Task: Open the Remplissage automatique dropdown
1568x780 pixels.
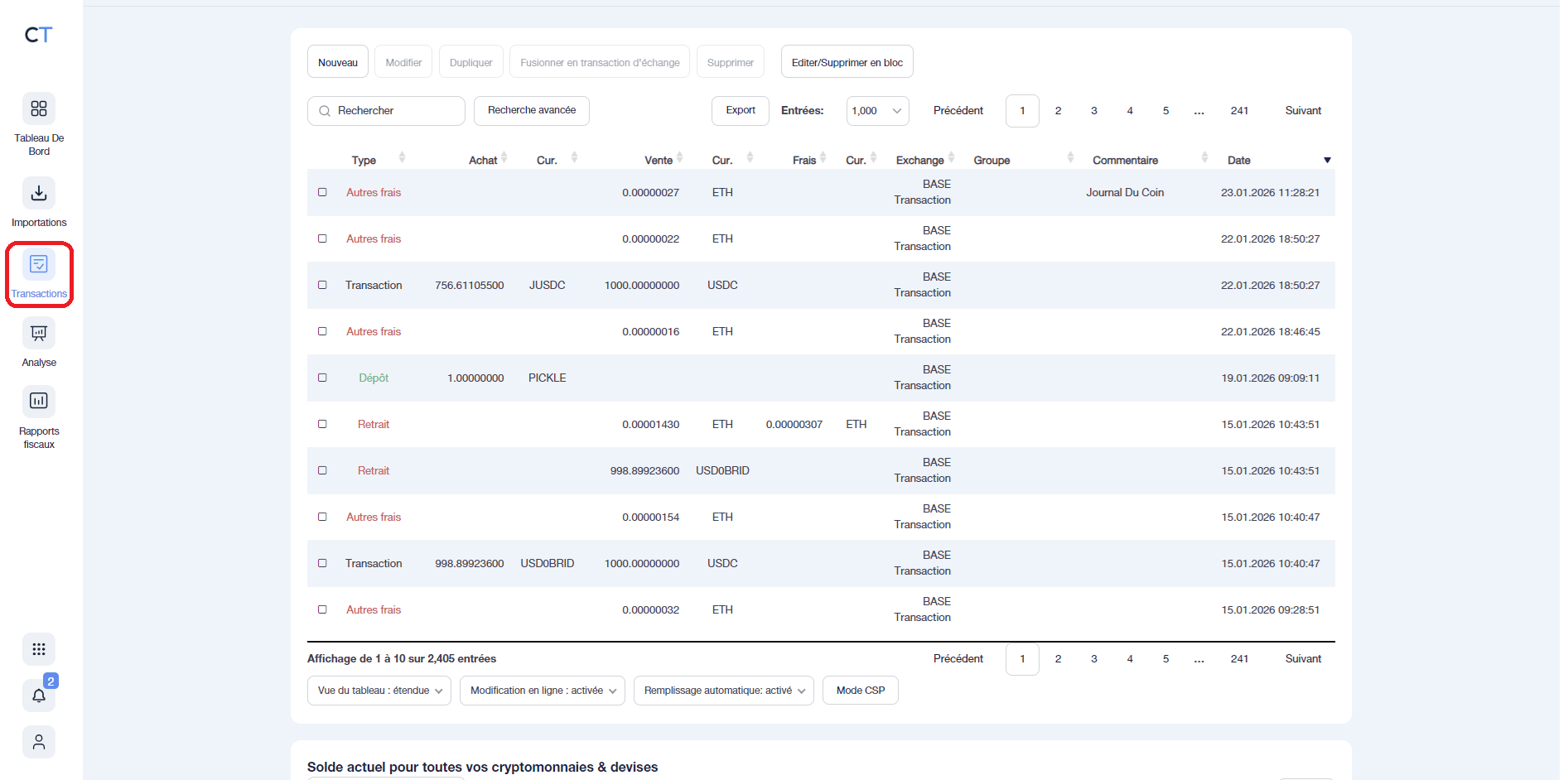Action: tap(722, 690)
